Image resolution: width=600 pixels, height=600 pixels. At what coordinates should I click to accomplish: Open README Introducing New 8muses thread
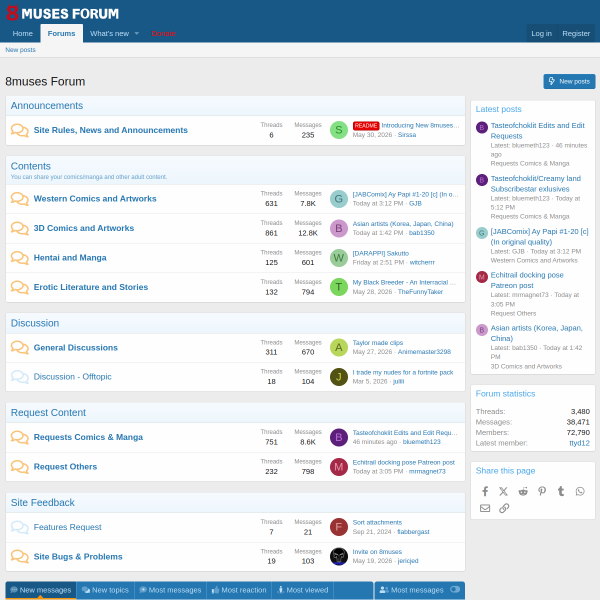[x=406, y=126]
